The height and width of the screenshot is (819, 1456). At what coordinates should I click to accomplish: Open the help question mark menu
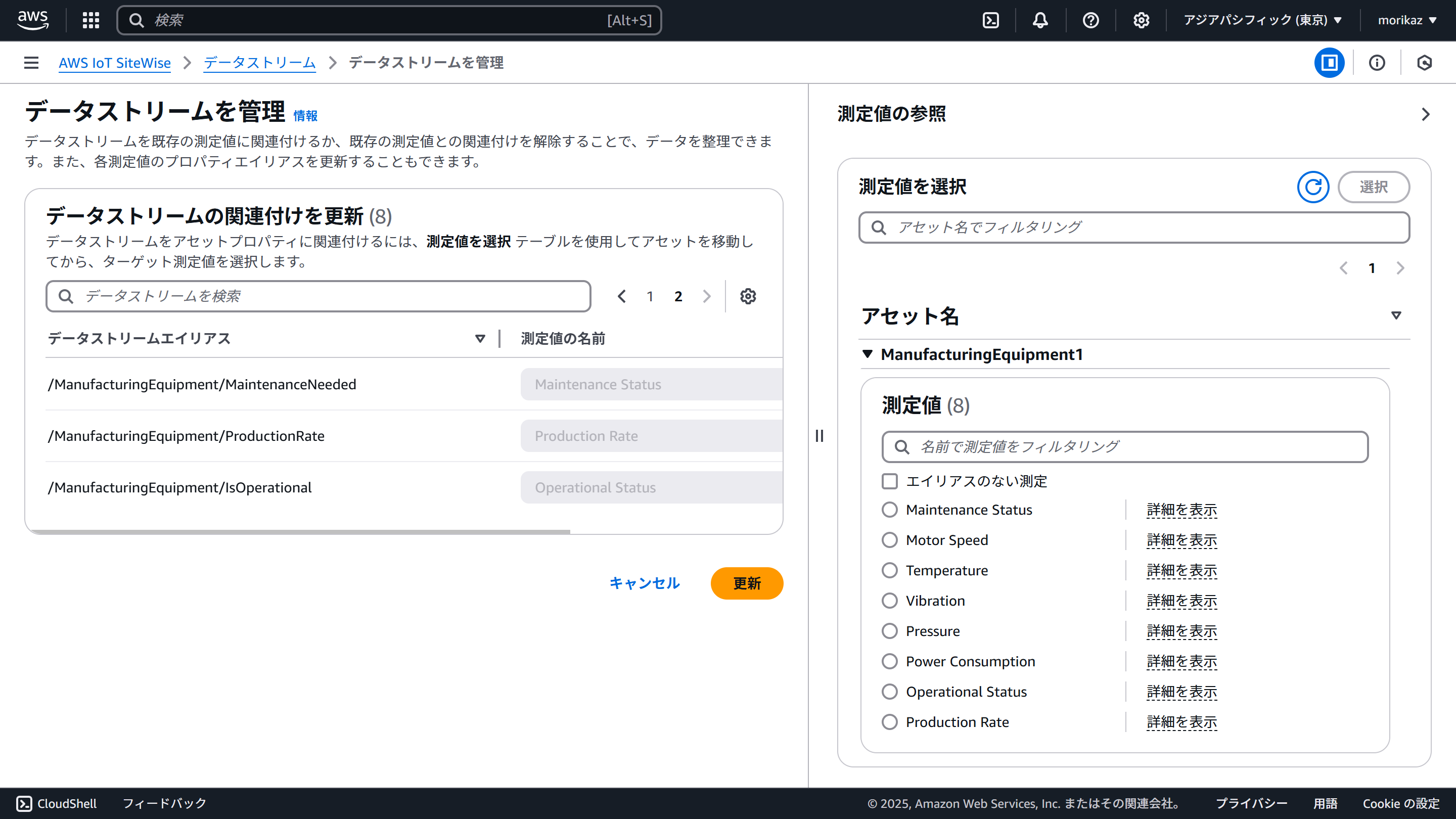coord(1090,20)
